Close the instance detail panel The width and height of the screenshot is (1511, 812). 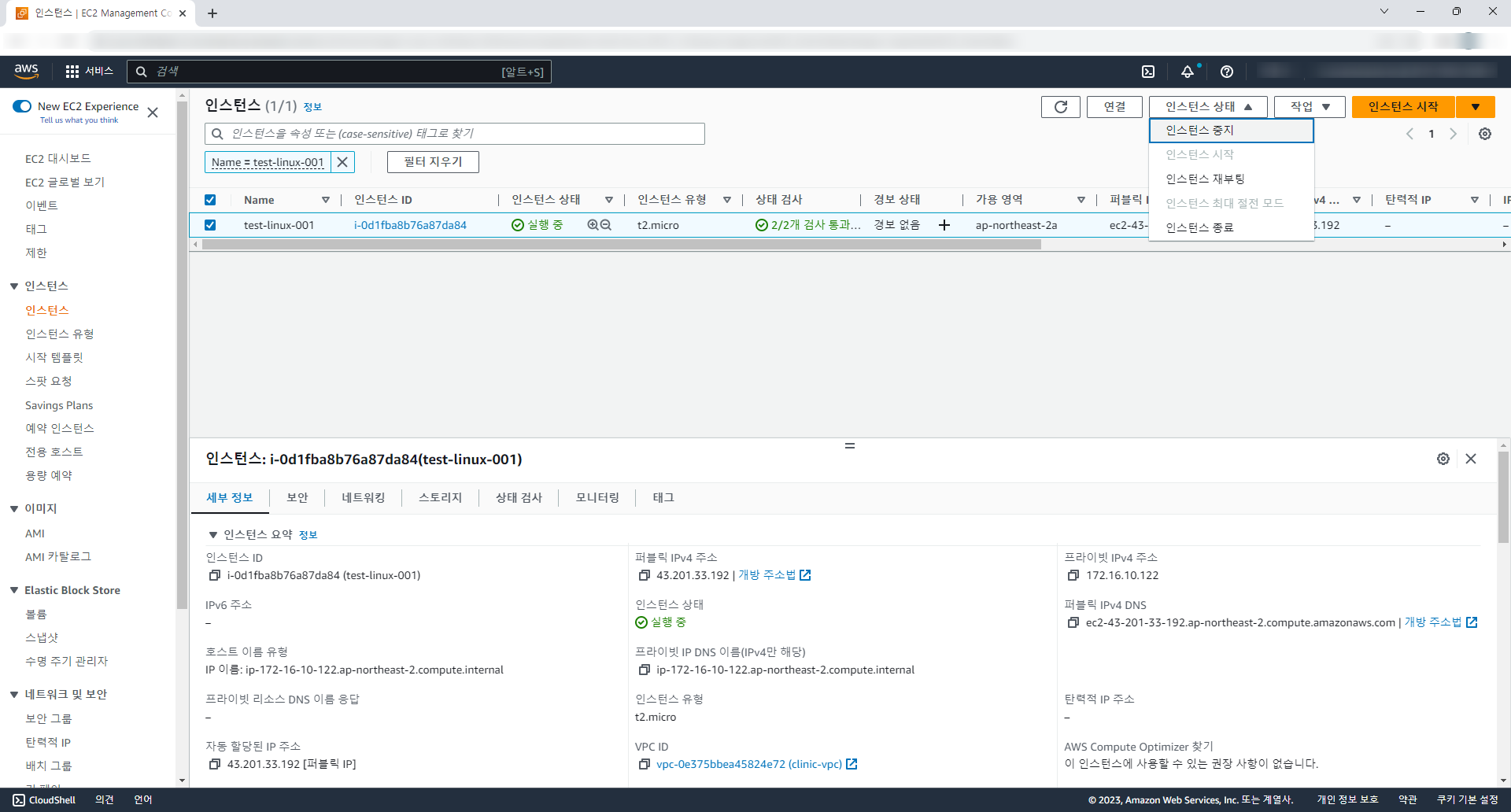click(1471, 459)
